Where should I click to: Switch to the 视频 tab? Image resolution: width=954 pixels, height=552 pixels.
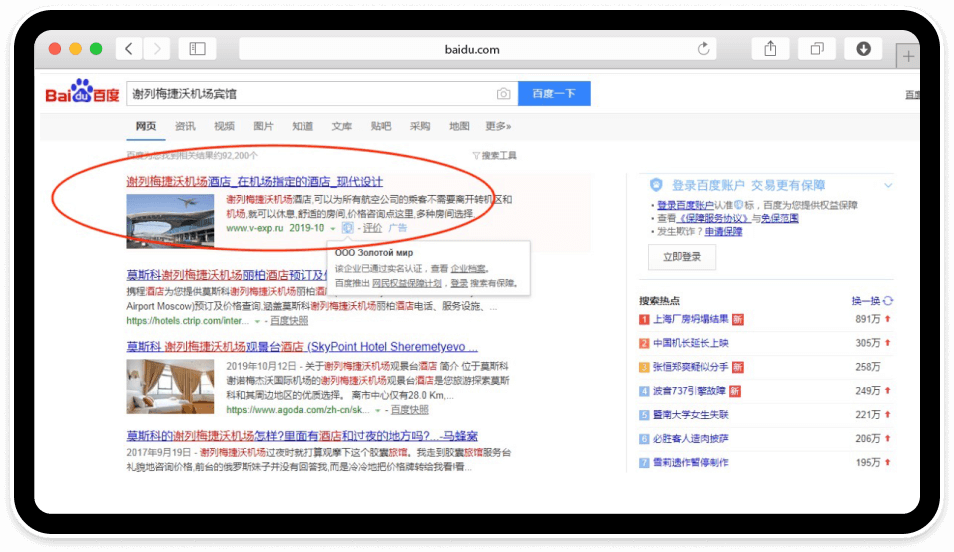(x=224, y=126)
